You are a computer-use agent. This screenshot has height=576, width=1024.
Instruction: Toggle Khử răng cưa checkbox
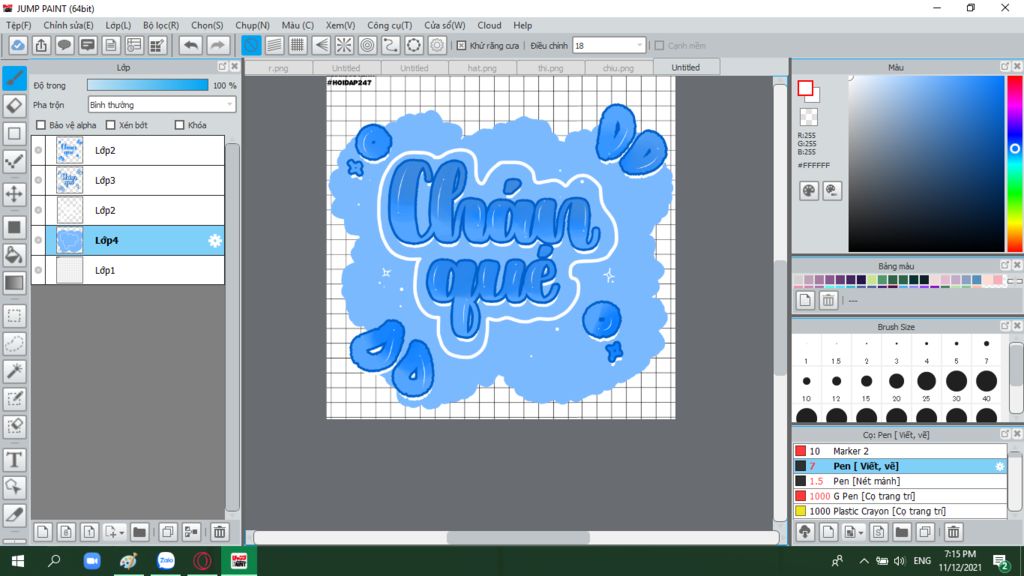[461, 45]
